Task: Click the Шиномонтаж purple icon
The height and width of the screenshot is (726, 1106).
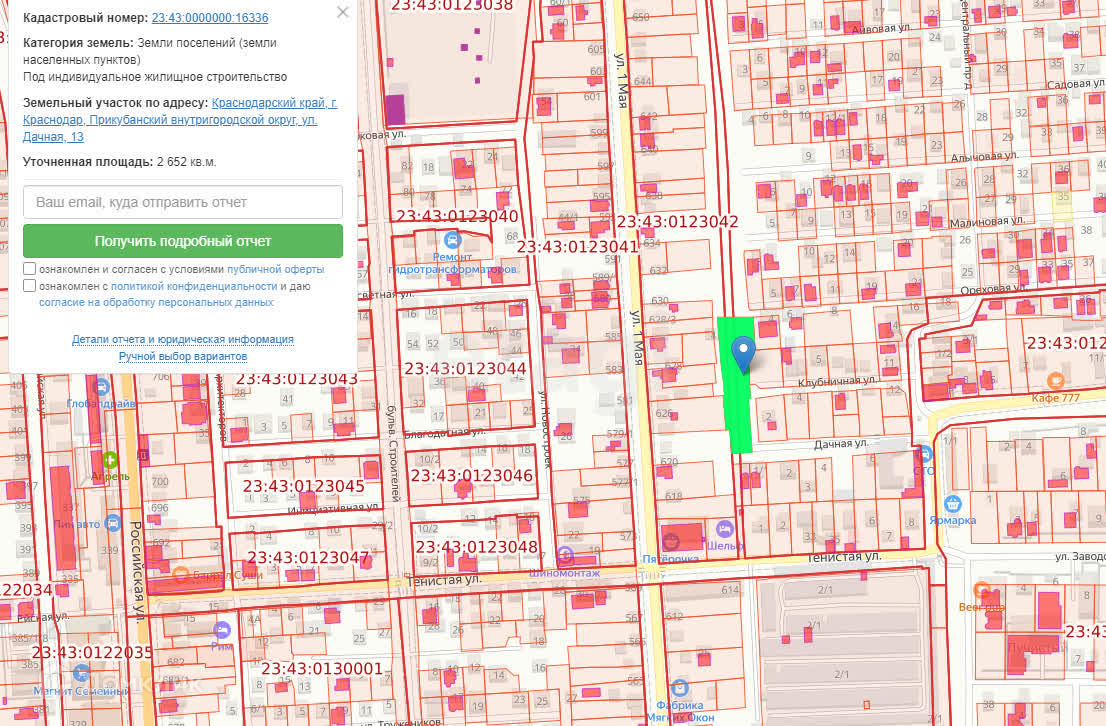Action: pyautogui.click(x=565, y=556)
